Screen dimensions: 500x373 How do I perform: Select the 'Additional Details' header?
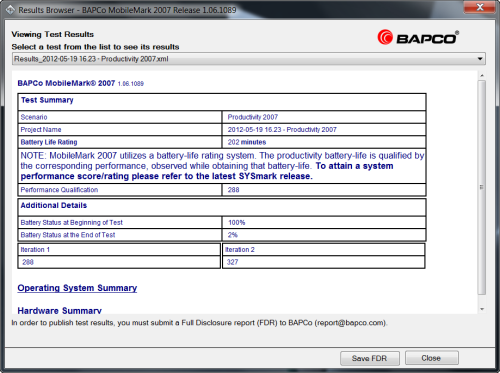point(54,205)
